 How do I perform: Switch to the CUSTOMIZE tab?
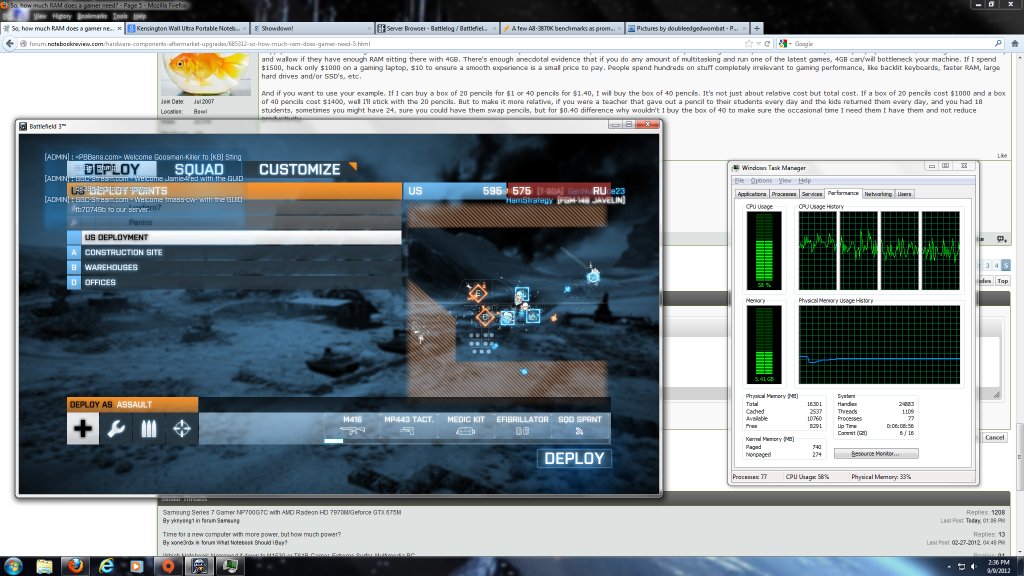pyautogui.click(x=300, y=169)
